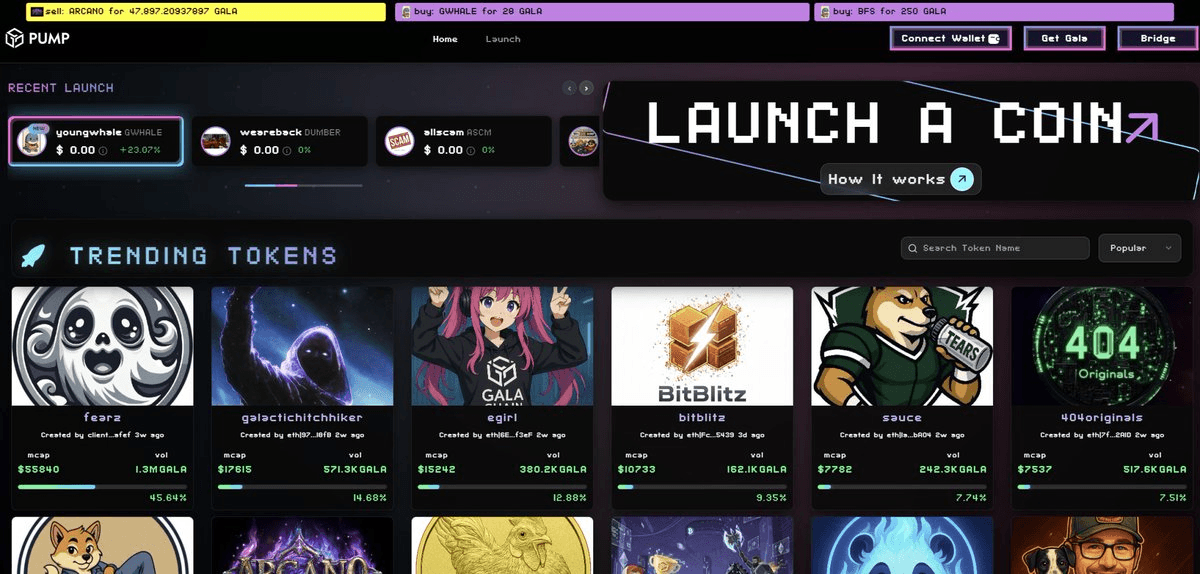Image resolution: width=1200 pixels, height=574 pixels.
Task: Click the purple arrow after LAUNCH A COIN
Action: click(1141, 127)
